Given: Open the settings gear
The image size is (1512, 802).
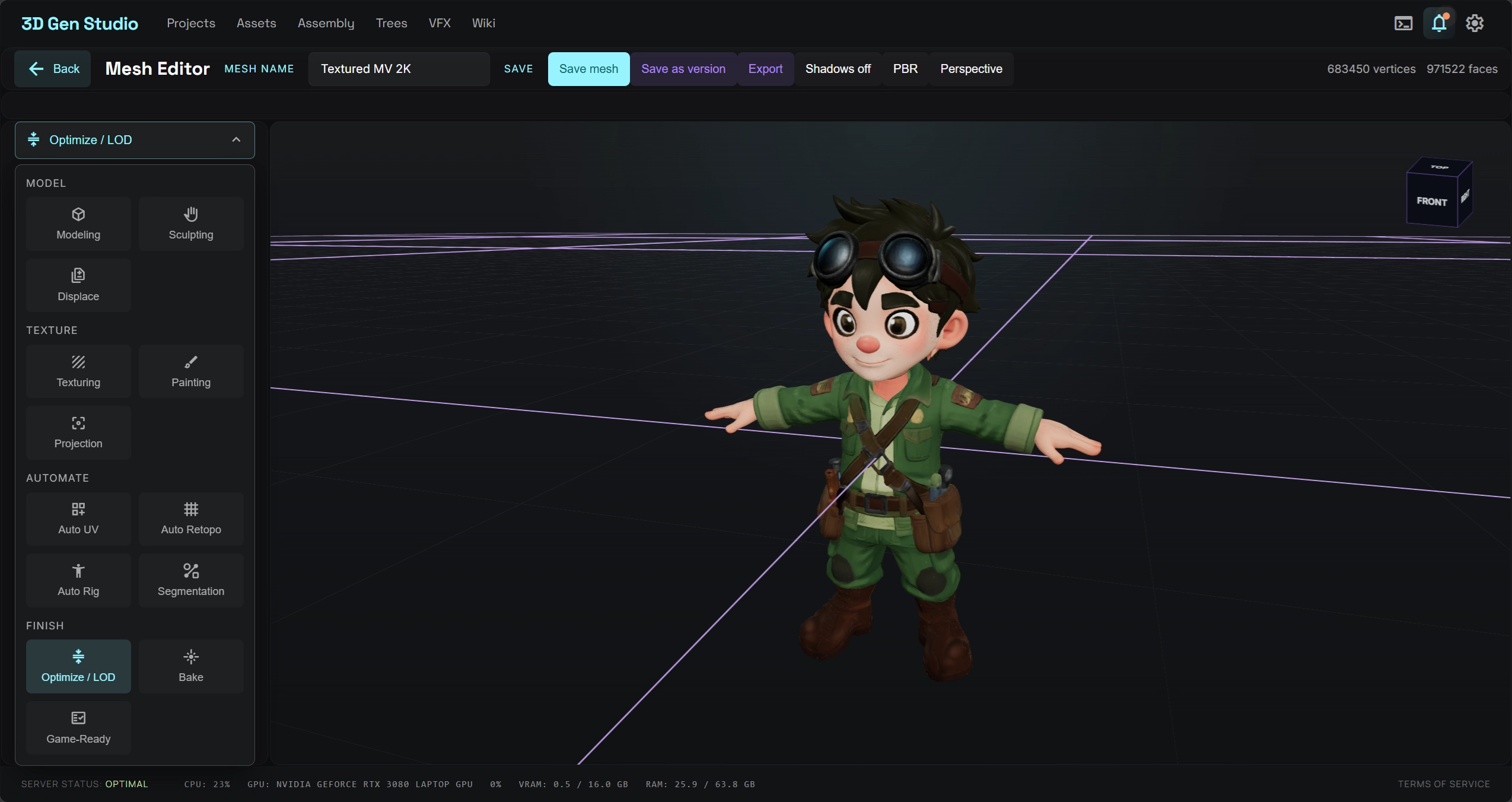Looking at the screenshot, I should pos(1475,23).
